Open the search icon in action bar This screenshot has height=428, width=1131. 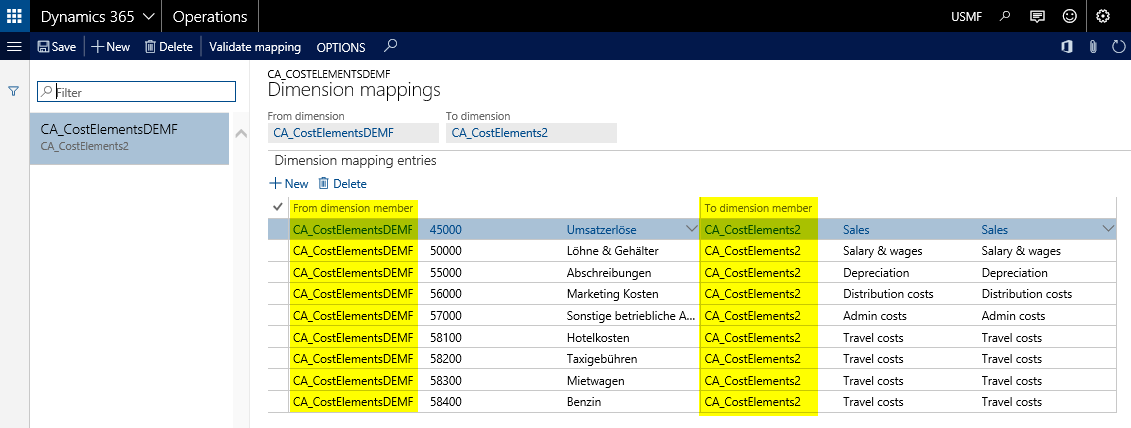(x=391, y=46)
